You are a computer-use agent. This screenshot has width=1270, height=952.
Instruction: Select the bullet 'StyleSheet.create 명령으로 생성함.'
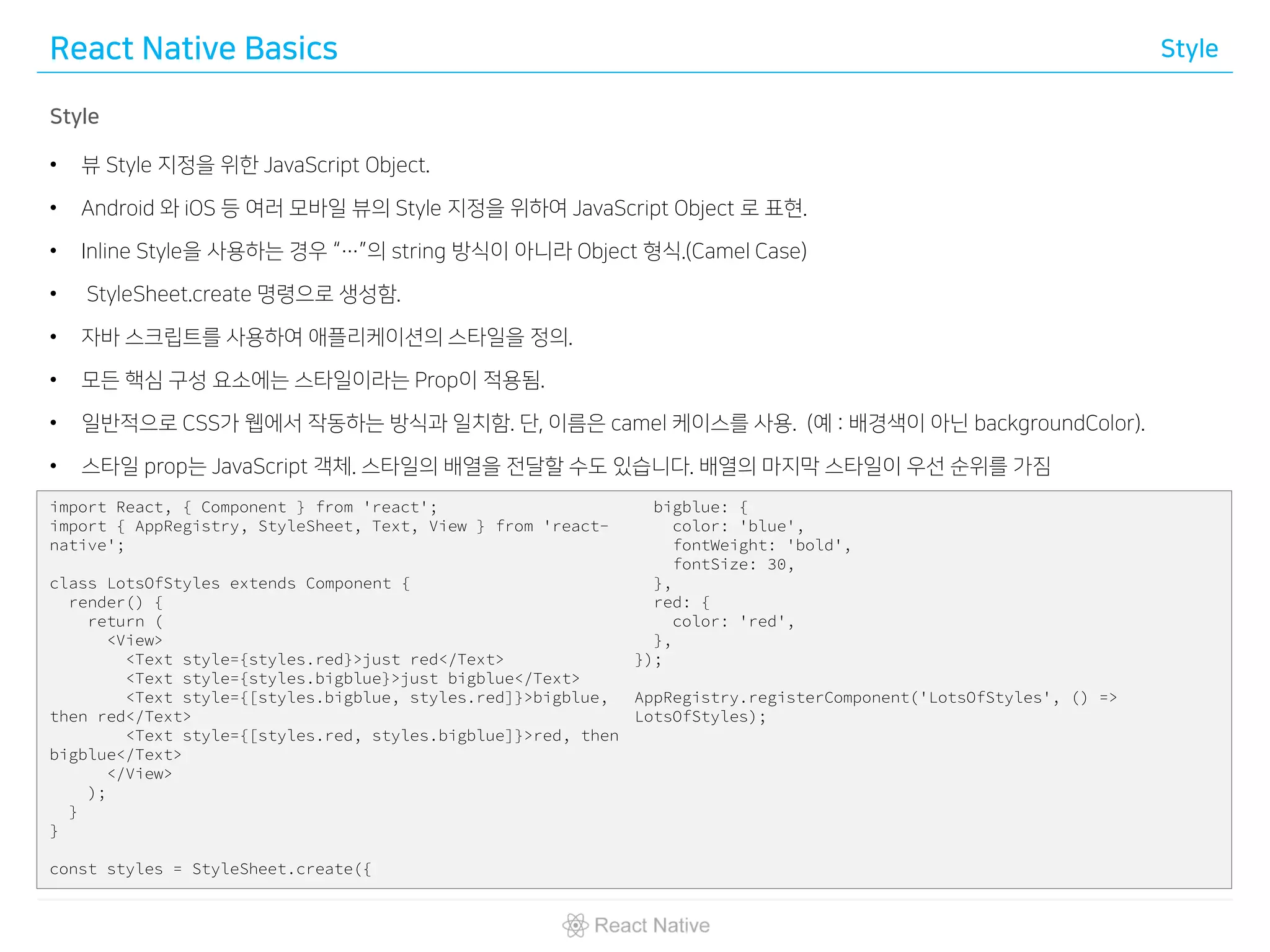click(x=244, y=294)
